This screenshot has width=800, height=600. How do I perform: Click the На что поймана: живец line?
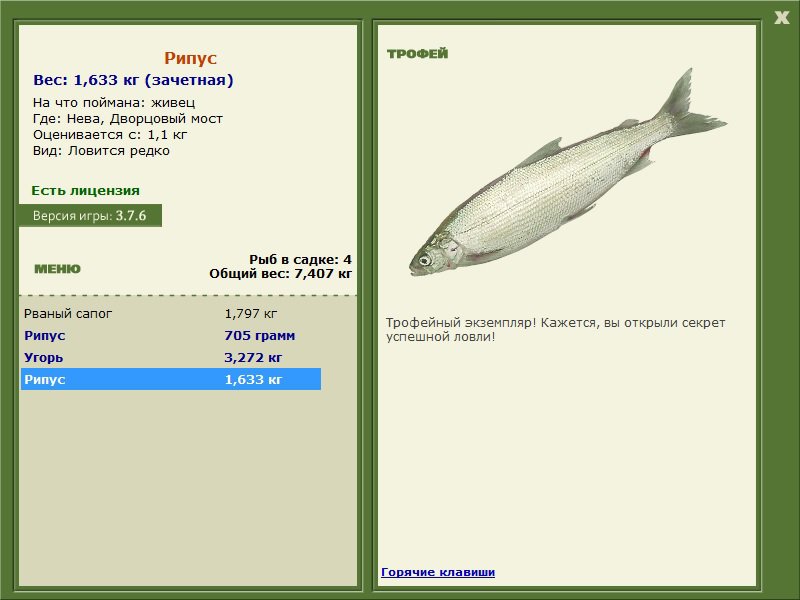(x=114, y=103)
